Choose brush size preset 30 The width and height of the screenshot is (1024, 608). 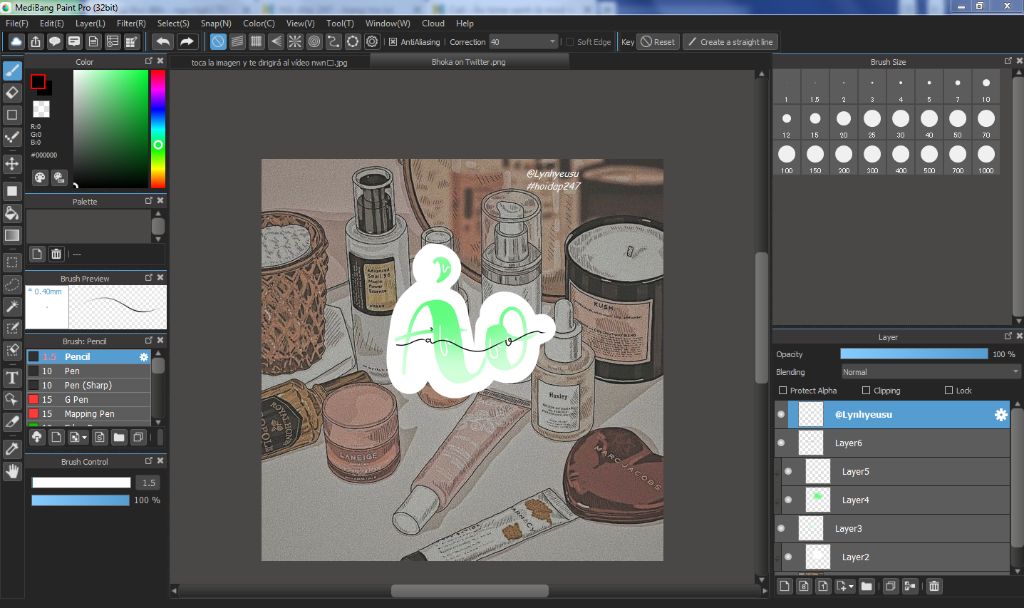pos(901,122)
